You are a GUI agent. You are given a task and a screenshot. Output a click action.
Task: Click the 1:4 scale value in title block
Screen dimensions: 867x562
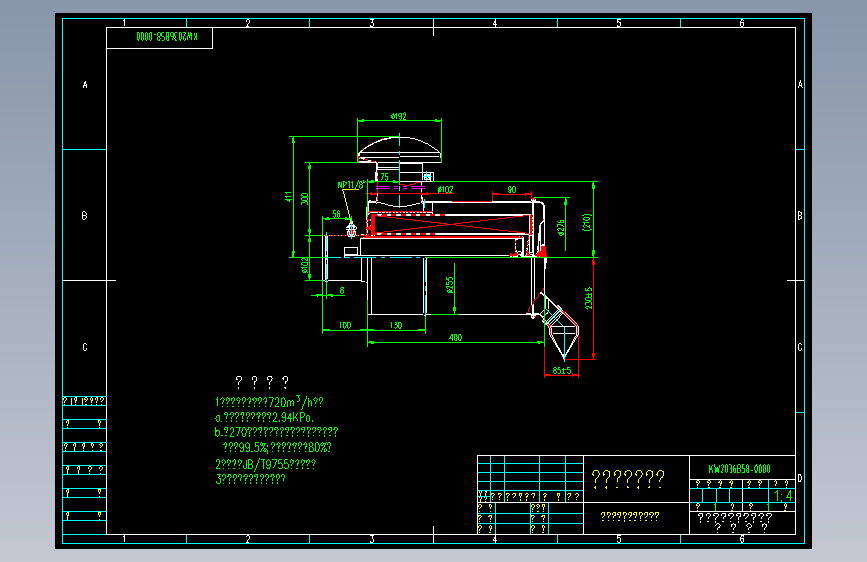(x=783, y=495)
